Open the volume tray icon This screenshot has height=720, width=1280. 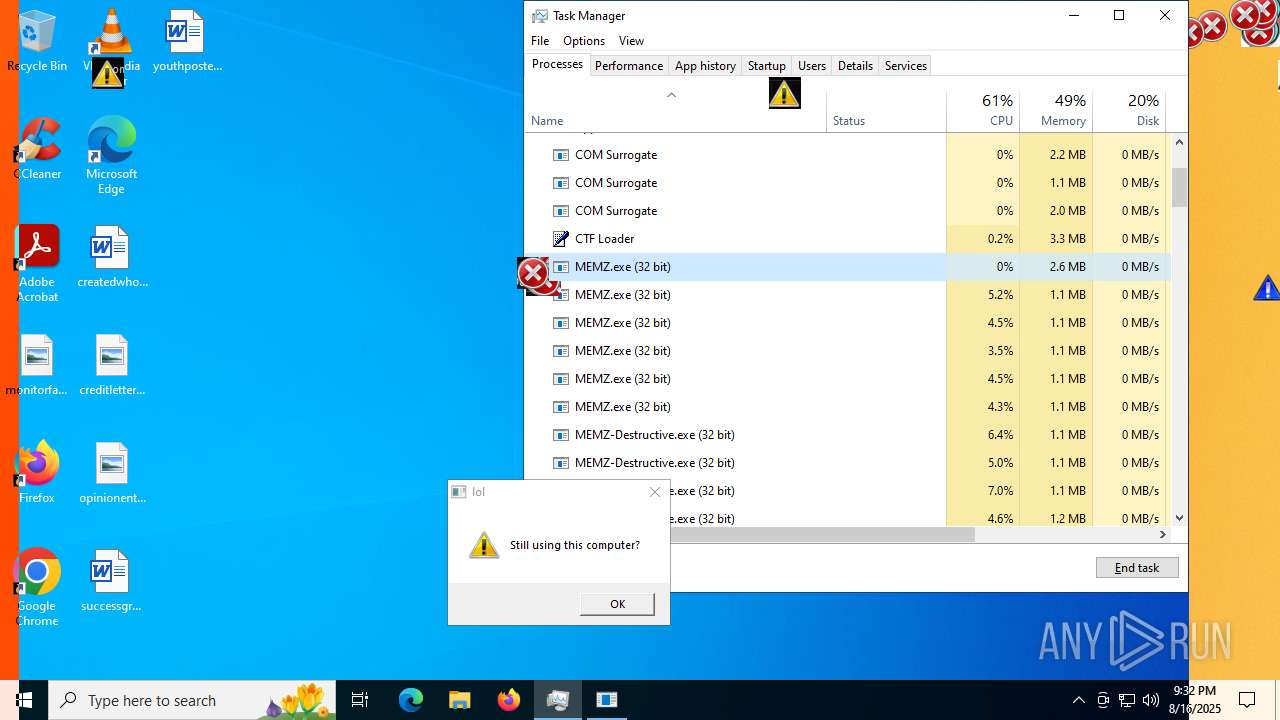click(x=1151, y=700)
